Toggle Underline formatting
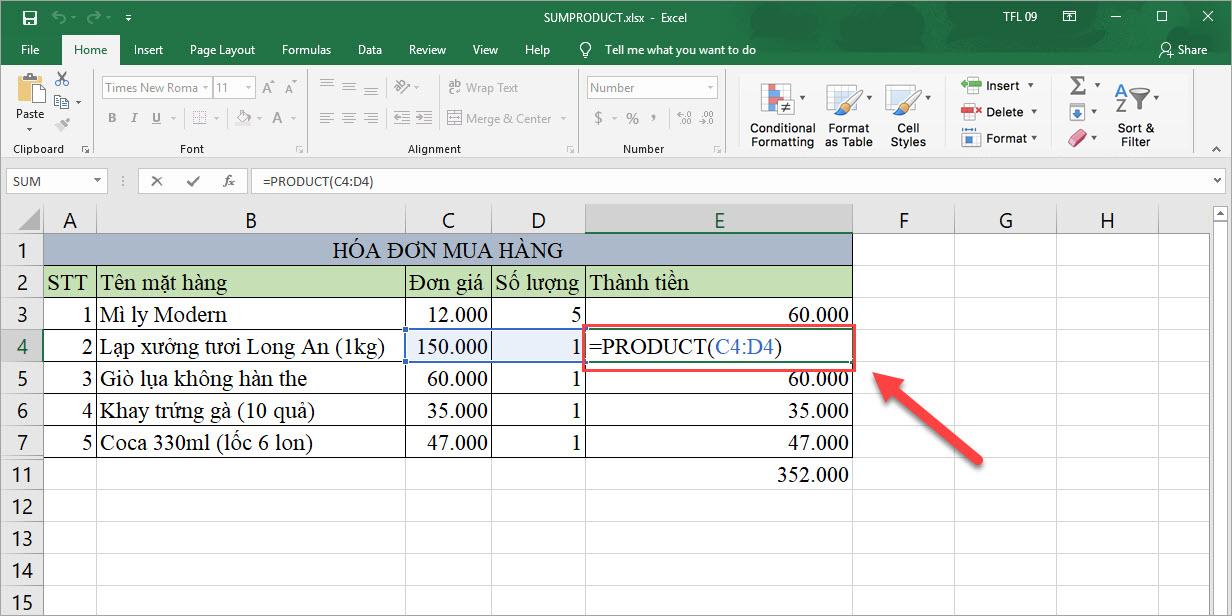 [157, 118]
